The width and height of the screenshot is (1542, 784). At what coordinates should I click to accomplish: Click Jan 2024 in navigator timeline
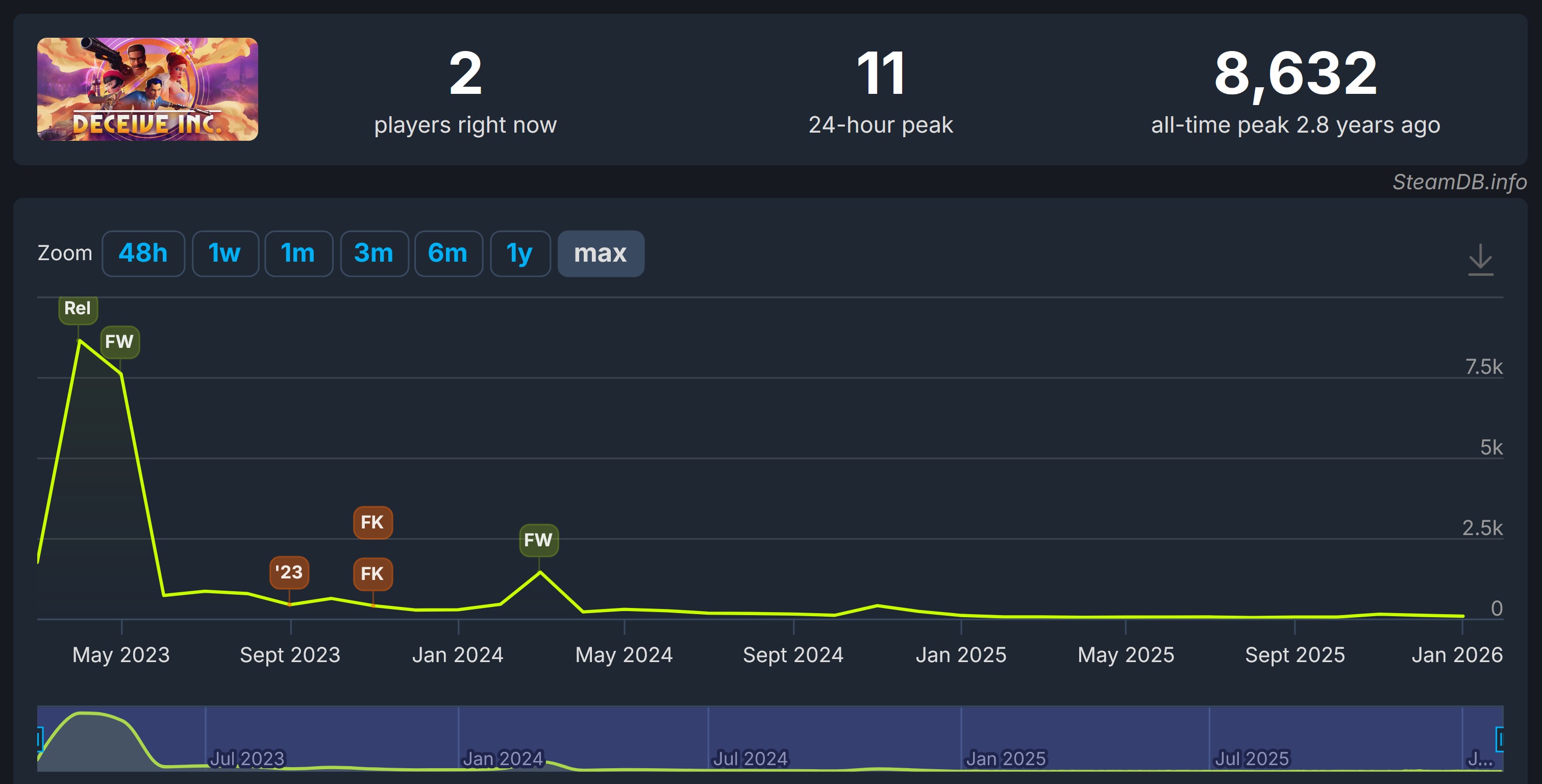[x=503, y=758]
